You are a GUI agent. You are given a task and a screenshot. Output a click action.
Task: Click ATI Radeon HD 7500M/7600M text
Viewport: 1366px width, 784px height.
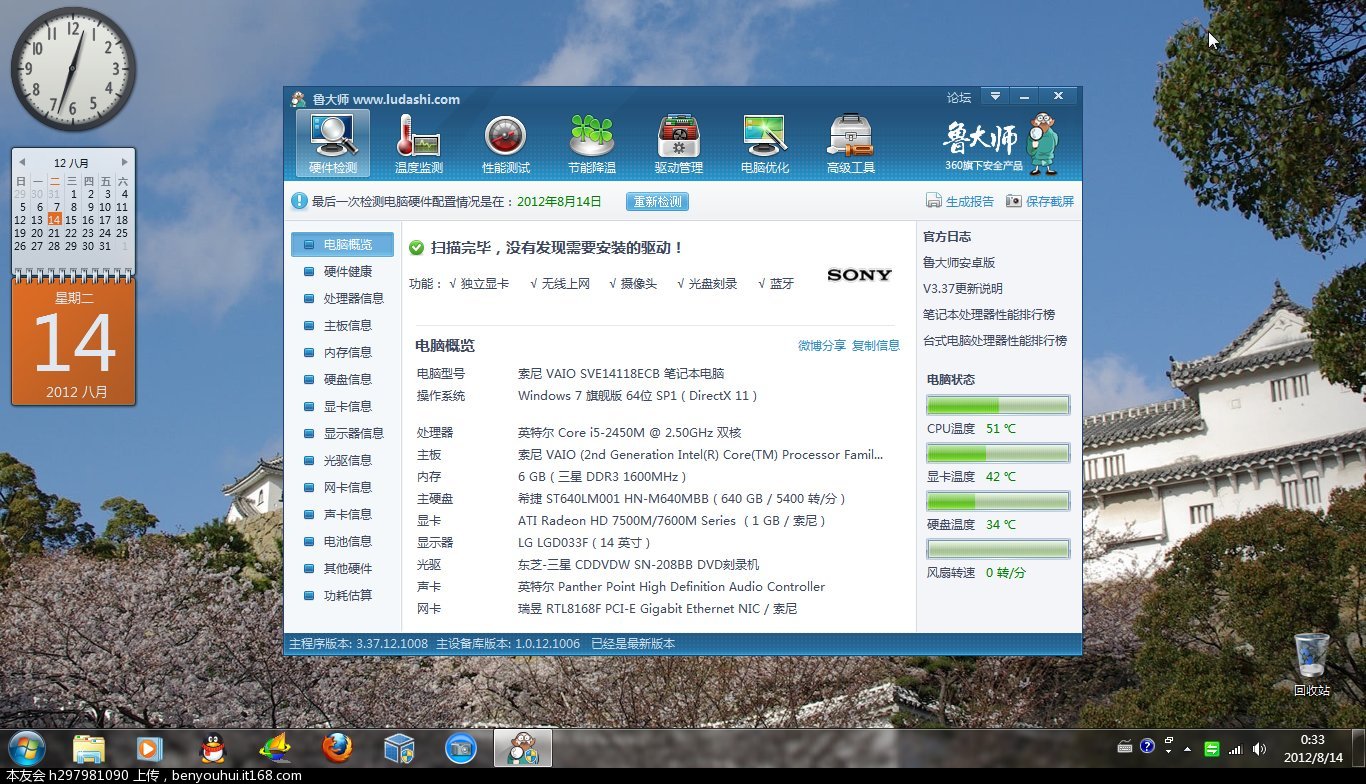click(672, 520)
